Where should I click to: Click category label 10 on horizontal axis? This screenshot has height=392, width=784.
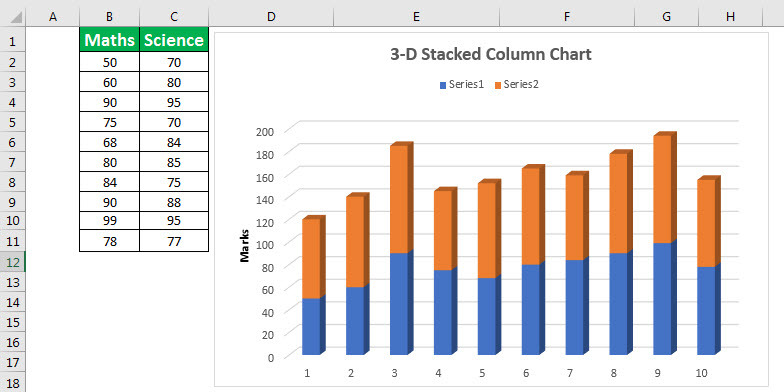point(701,373)
